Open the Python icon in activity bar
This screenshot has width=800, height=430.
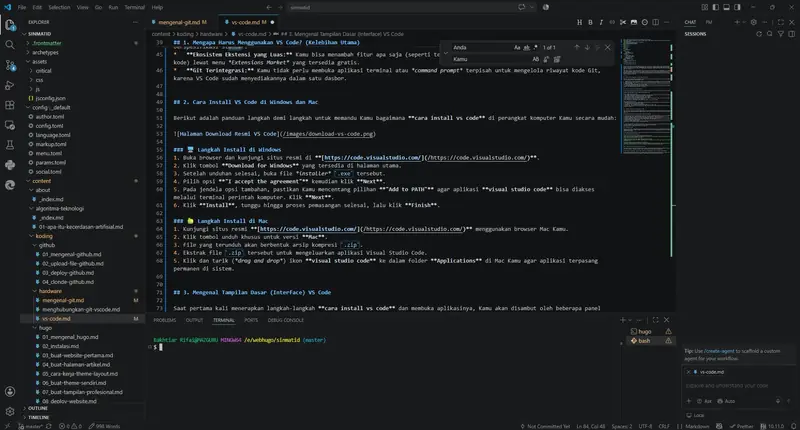coord(10,165)
